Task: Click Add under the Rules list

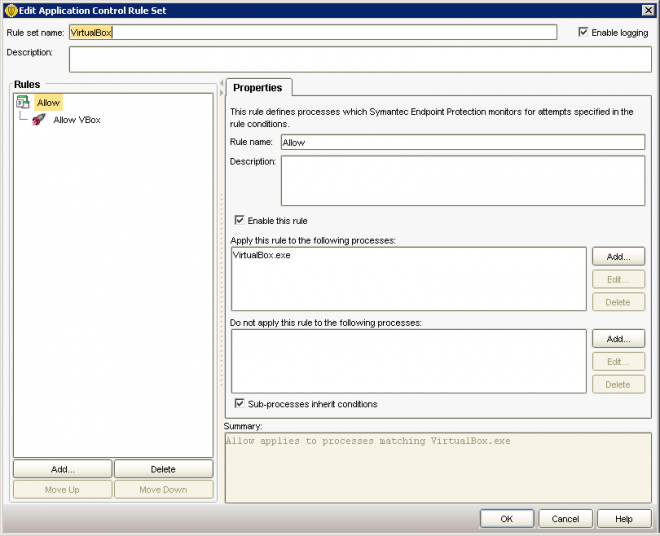Action: [63, 469]
